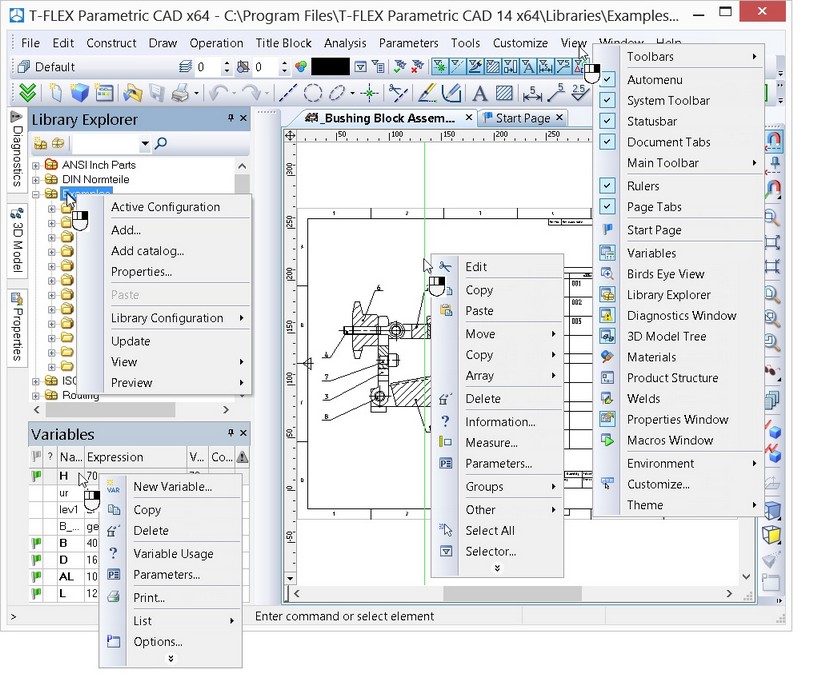Click New Variable... in the Variables menu

[173, 487]
